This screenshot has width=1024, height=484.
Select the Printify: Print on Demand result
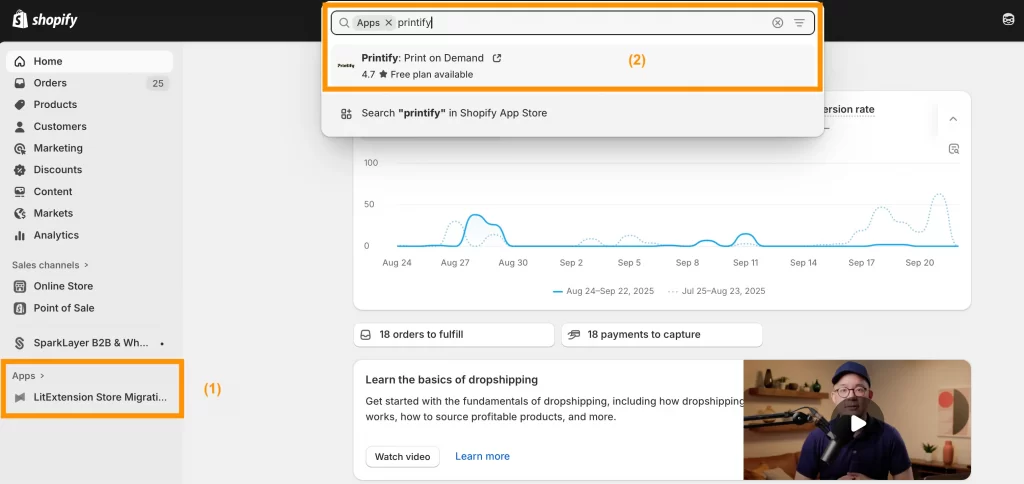pyautogui.click(x=573, y=66)
